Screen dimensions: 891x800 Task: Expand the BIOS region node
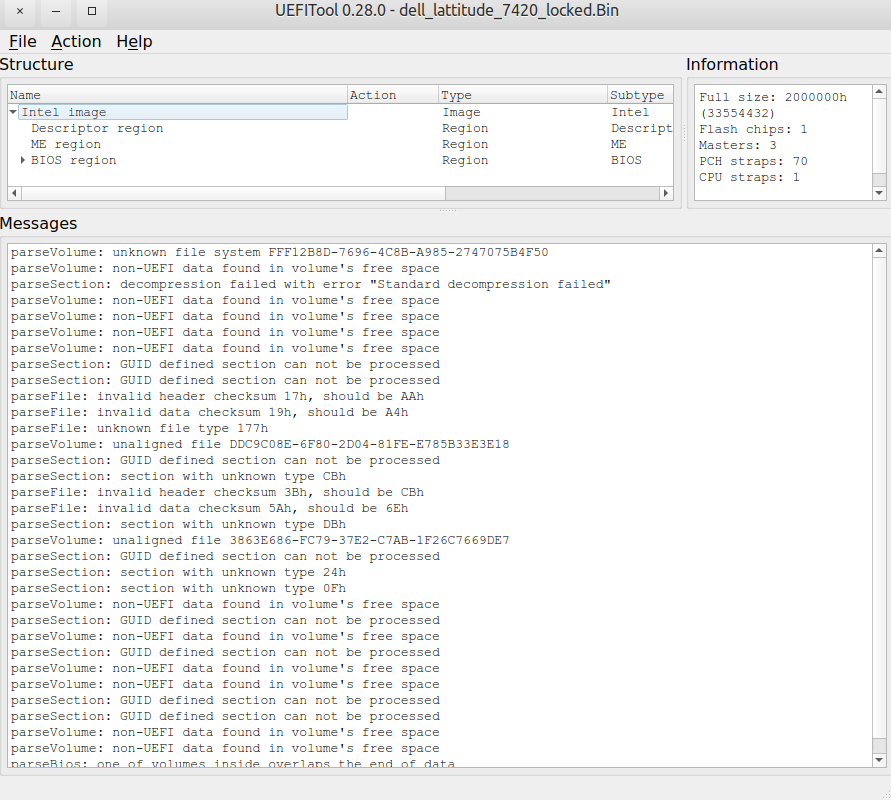[23, 160]
